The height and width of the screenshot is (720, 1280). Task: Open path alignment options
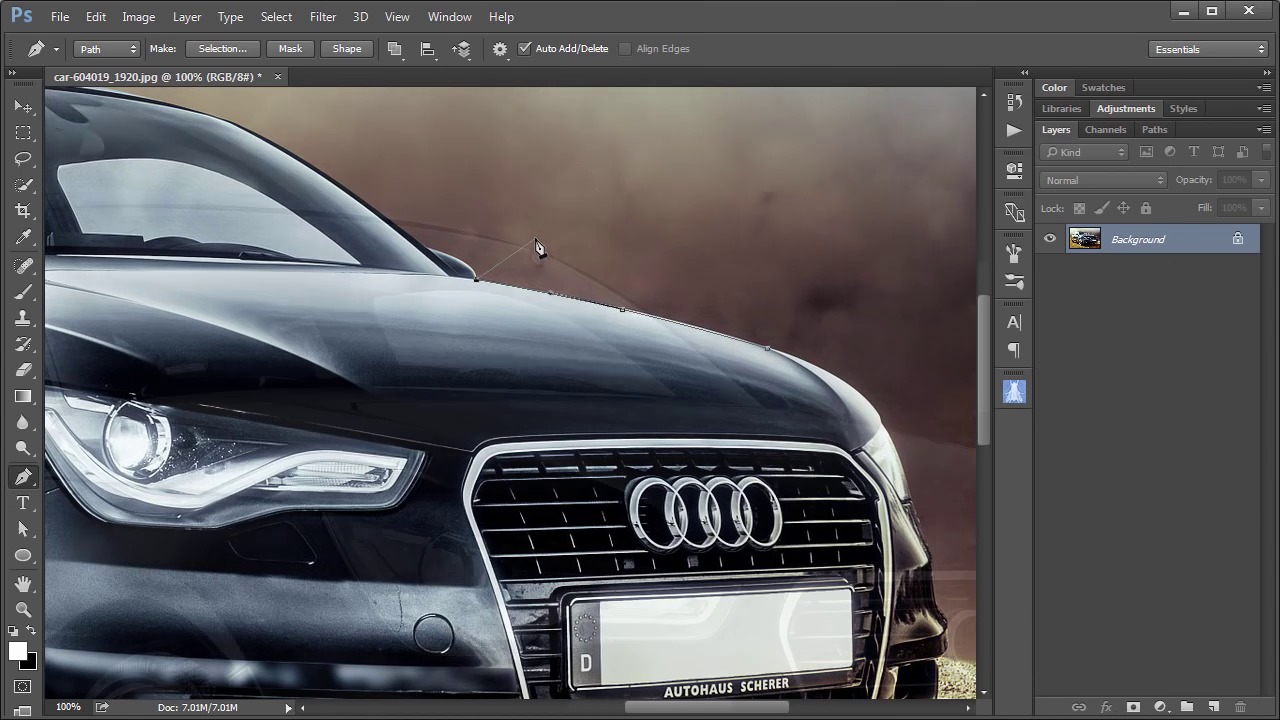(428, 49)
